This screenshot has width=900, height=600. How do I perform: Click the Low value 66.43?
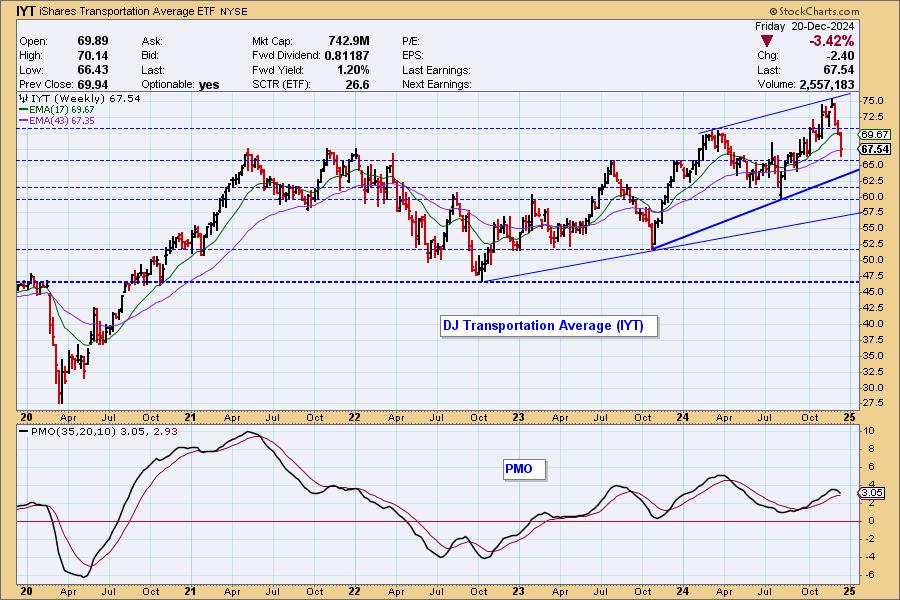point(93,70)
